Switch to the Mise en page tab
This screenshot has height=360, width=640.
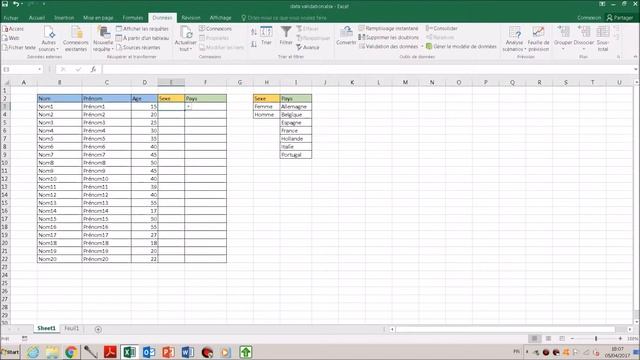pyautogui.click(x=98, y=18)
